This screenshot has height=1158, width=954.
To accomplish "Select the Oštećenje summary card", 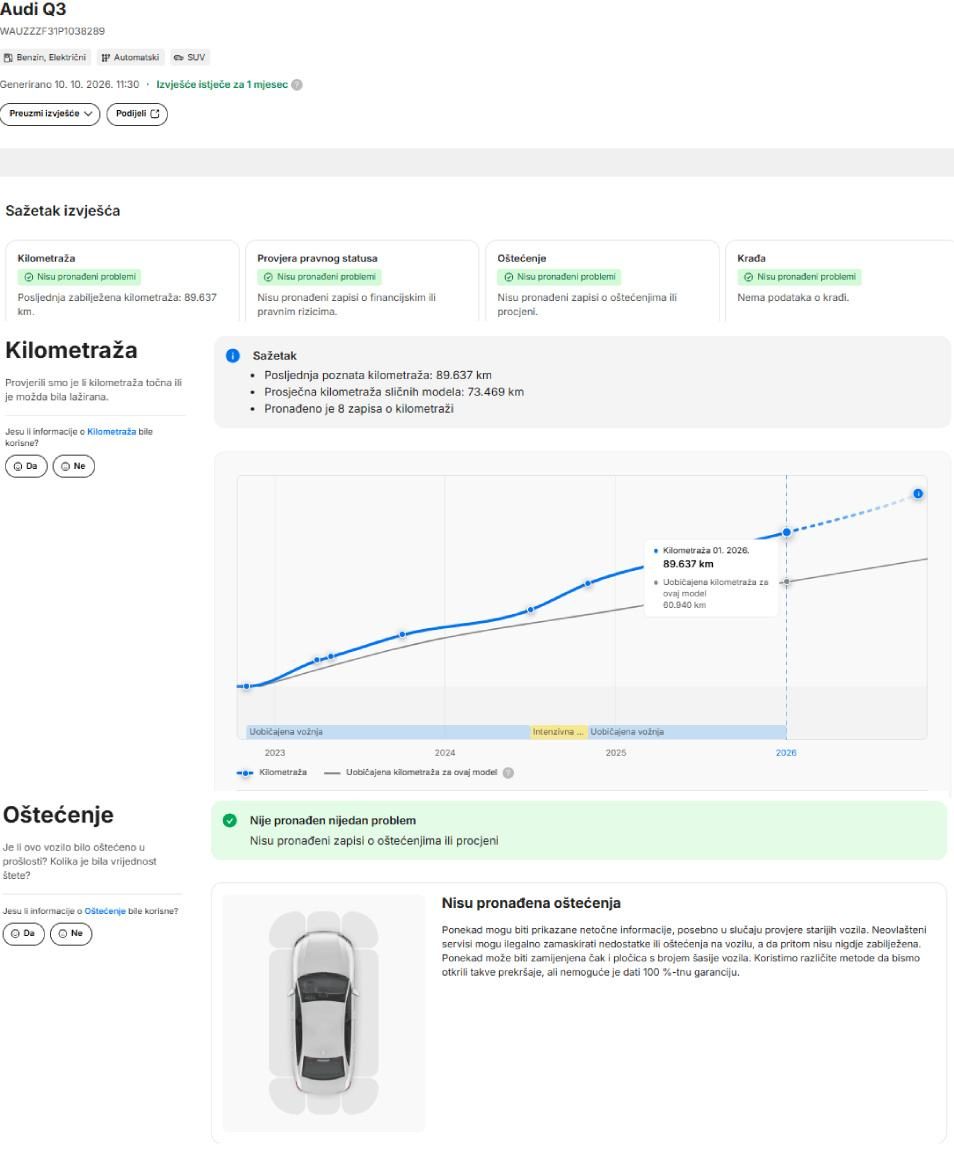I will pyautogui.click(x=602, y=281).
